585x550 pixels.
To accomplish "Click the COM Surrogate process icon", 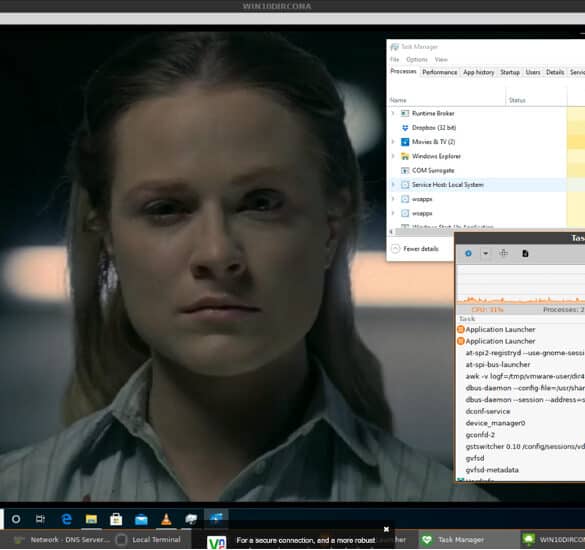I will 405,171.
